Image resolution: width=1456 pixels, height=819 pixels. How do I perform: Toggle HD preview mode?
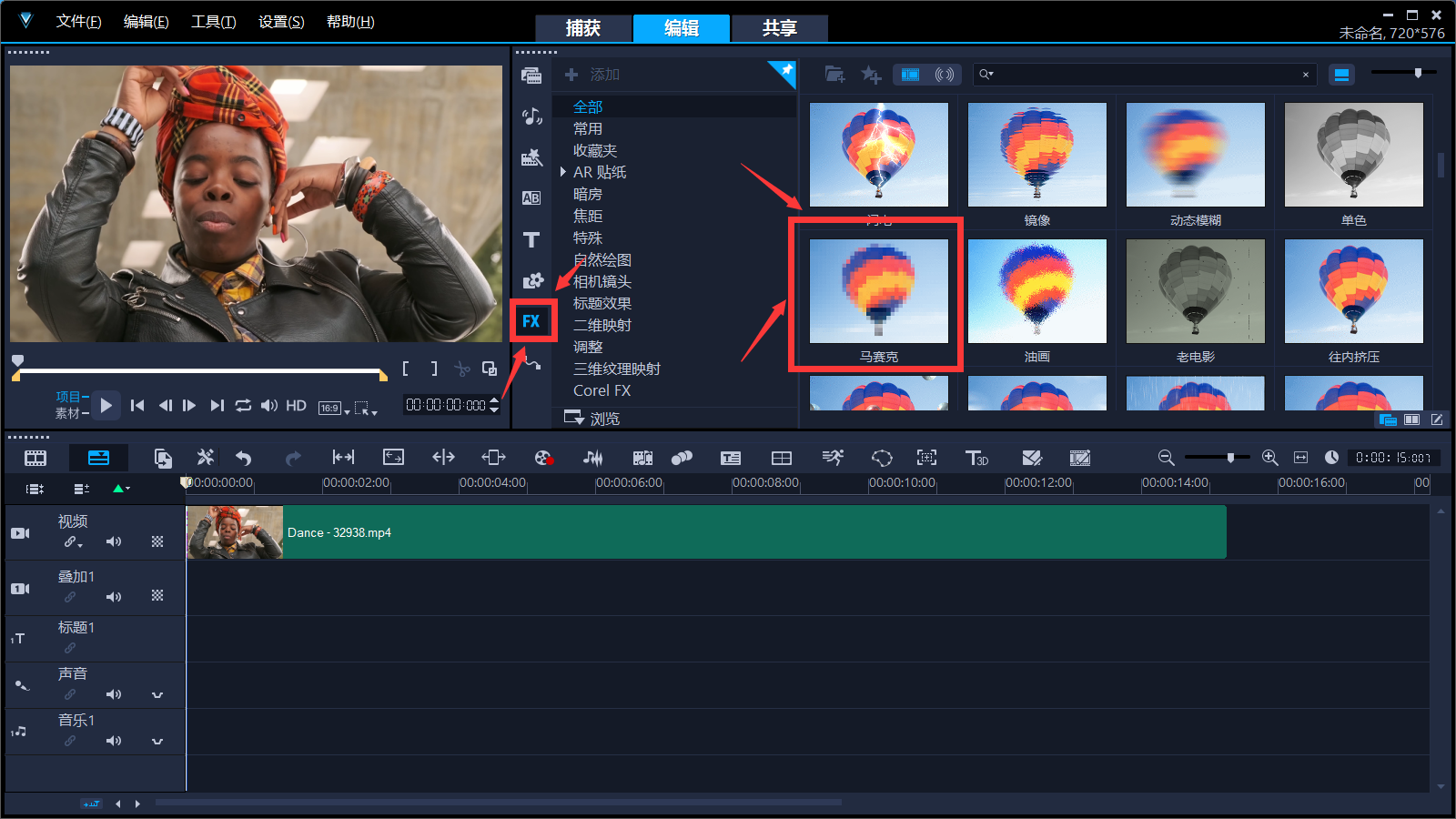296,405
